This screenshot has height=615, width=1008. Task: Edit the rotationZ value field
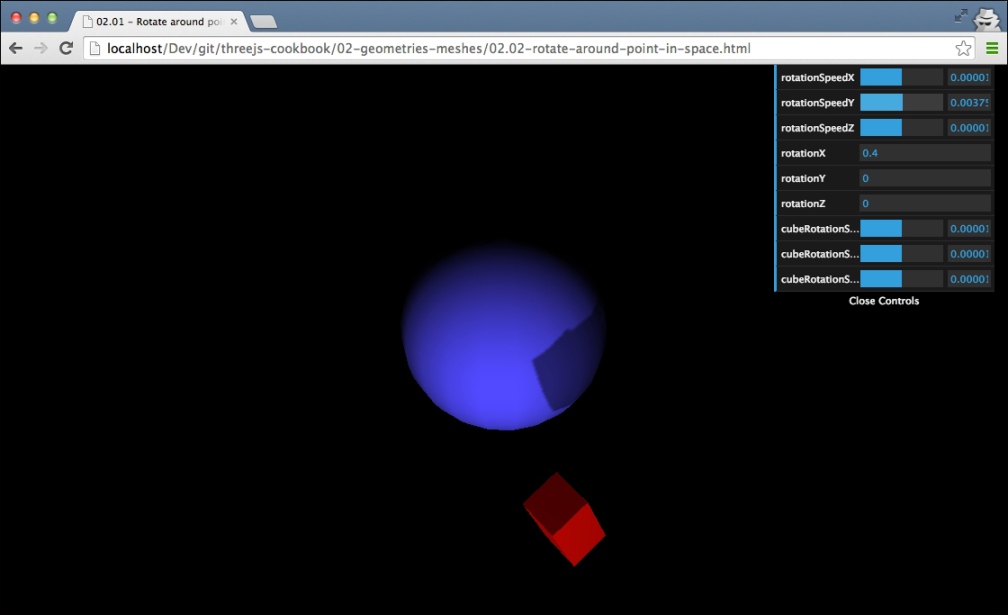point(925,203)
